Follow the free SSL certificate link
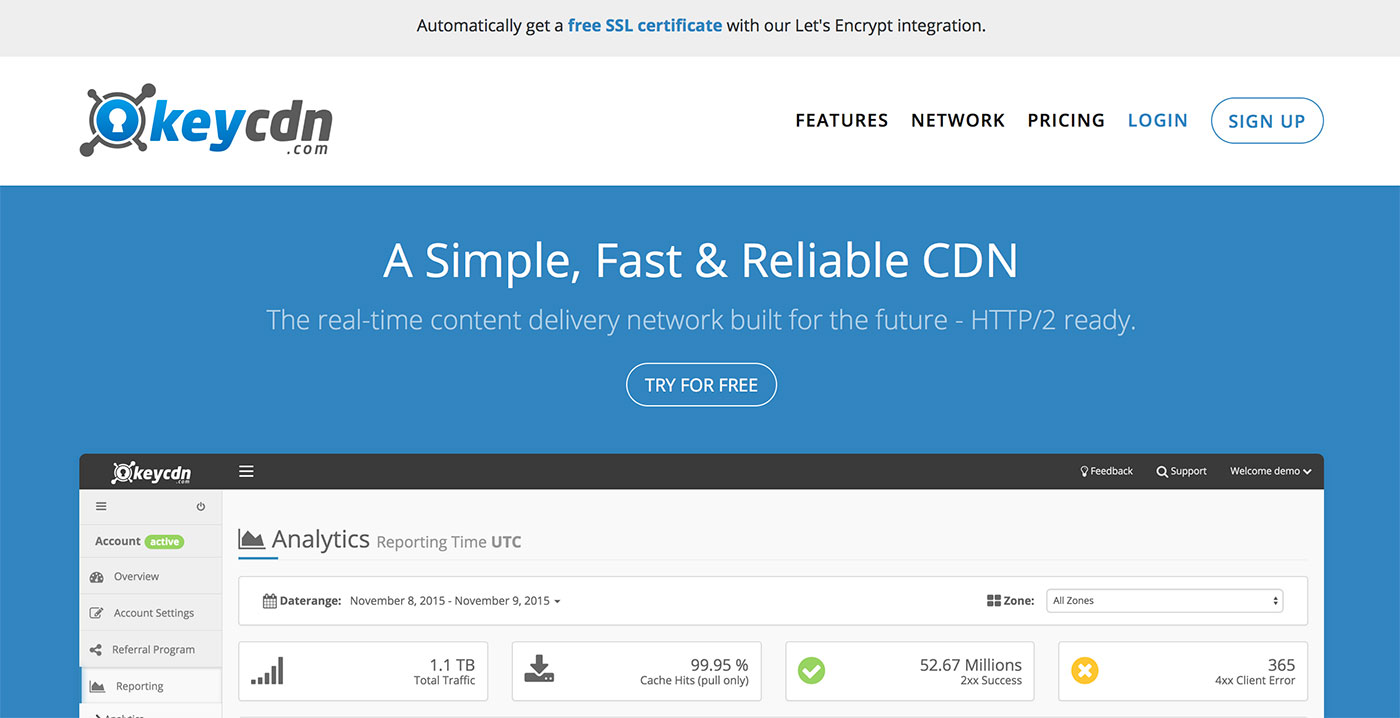Viewport: 1400px width, 718px height. pos(645,26)
